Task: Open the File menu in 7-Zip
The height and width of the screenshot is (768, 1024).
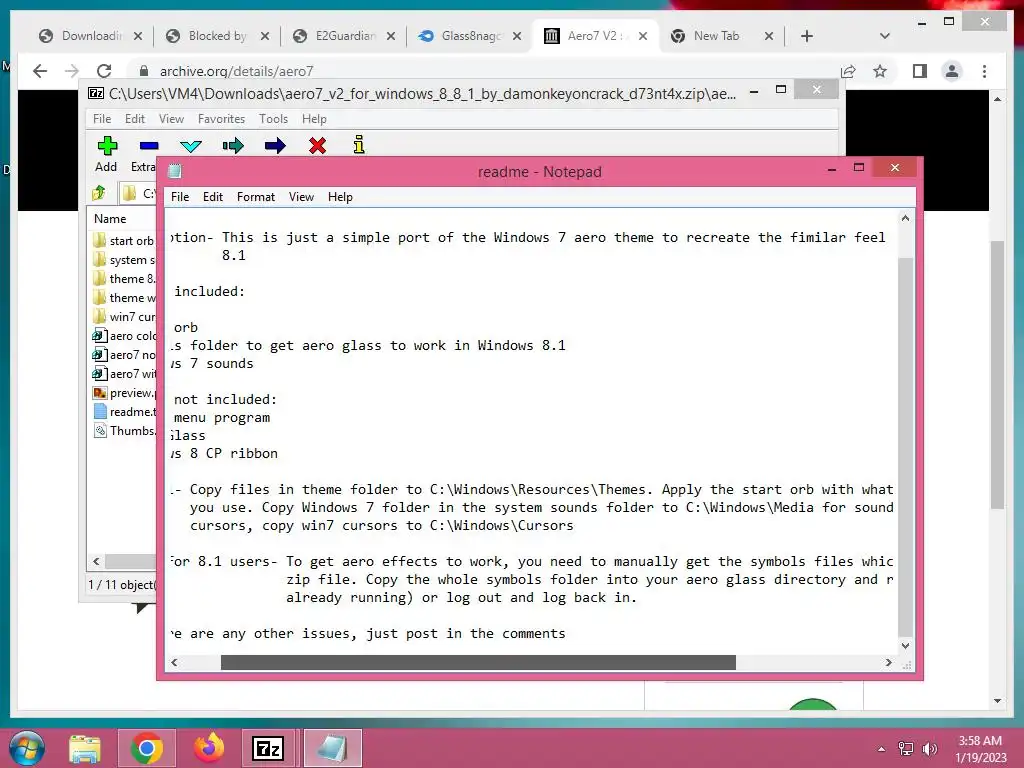Action: pos(102,119)
